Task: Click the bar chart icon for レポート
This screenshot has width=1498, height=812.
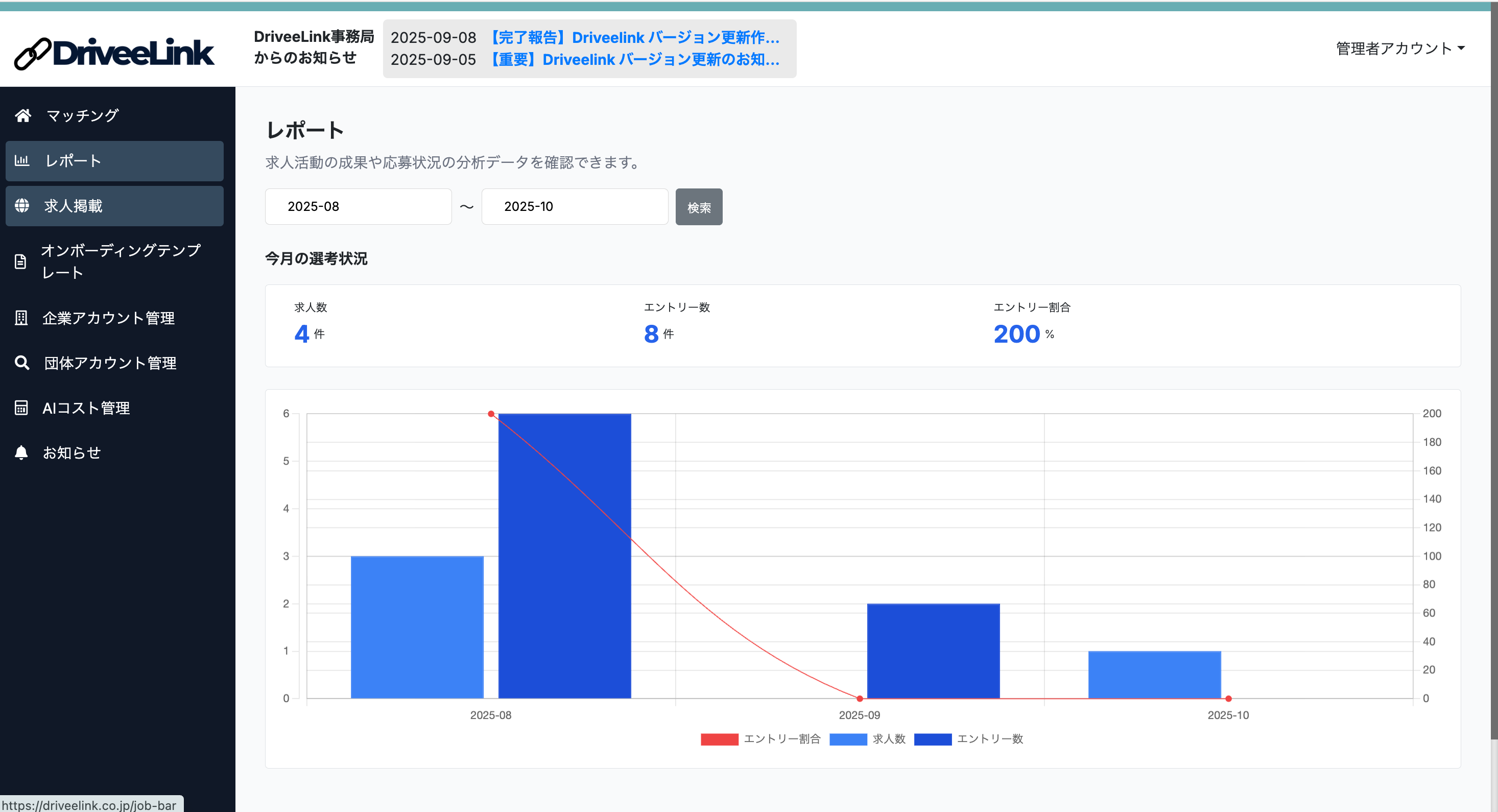Action: (21, 160)
